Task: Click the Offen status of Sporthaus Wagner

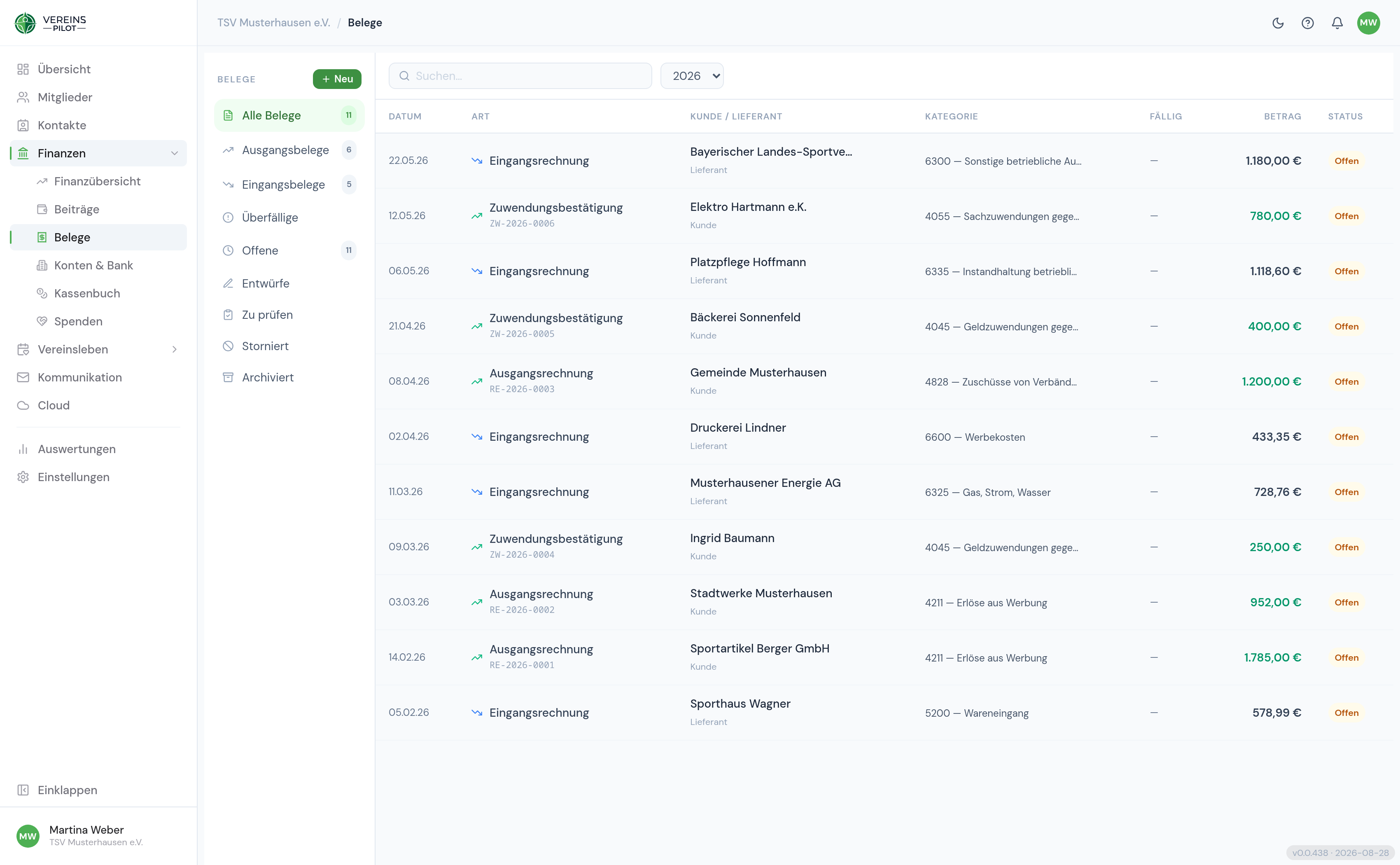Action: click(1346, 713)
